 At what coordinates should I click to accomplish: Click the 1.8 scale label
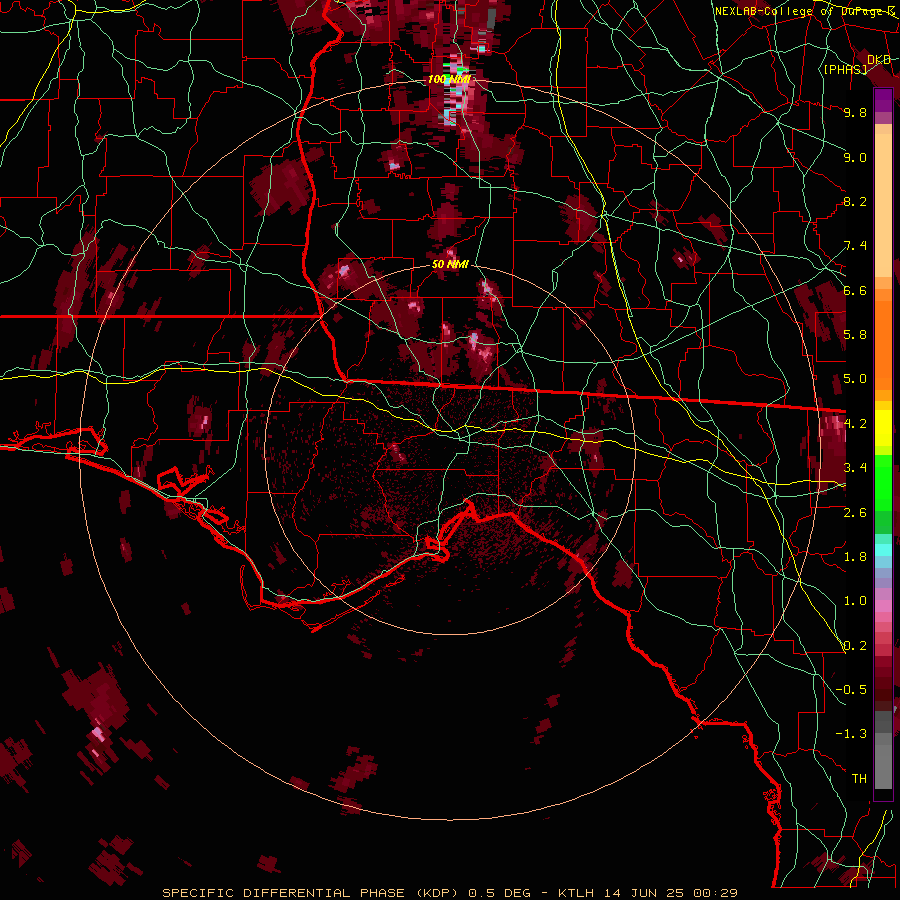tap(855, 557)
